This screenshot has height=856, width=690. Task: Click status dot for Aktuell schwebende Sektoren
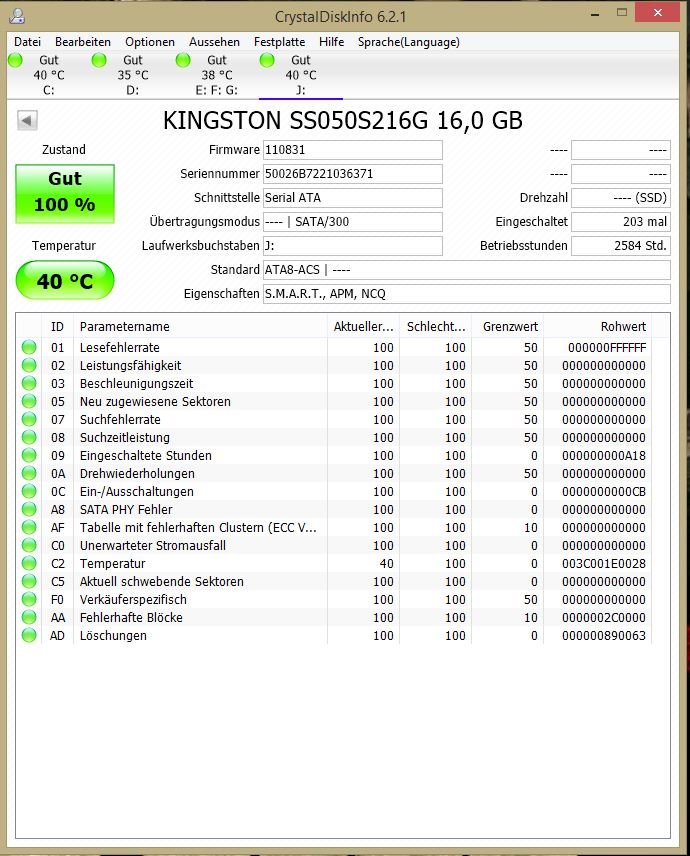tap(29, 581)
